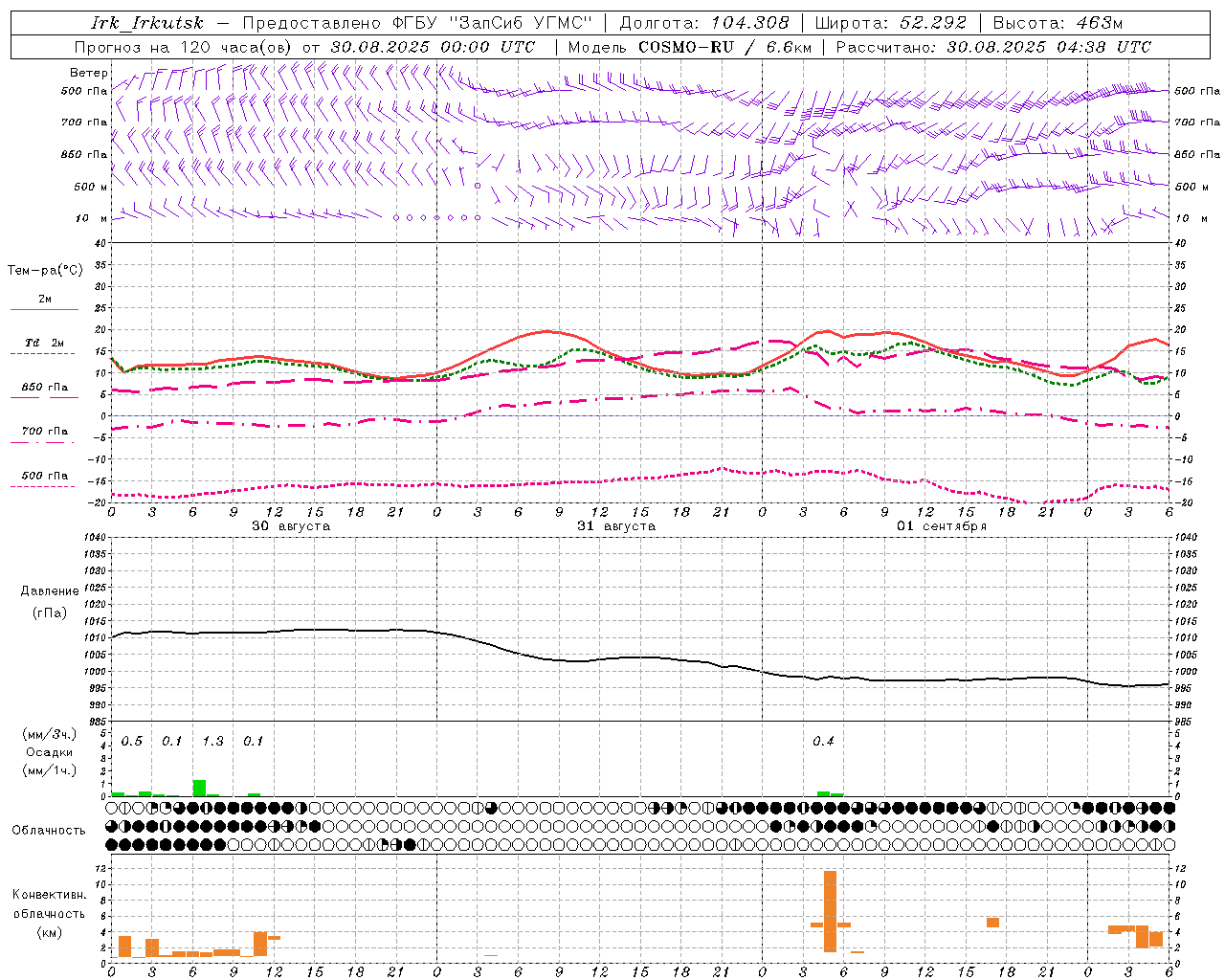The height and width of the screenshot is (980, 1225).
Task: Click the Irk_Irkutsk station title
Action: 147,23
